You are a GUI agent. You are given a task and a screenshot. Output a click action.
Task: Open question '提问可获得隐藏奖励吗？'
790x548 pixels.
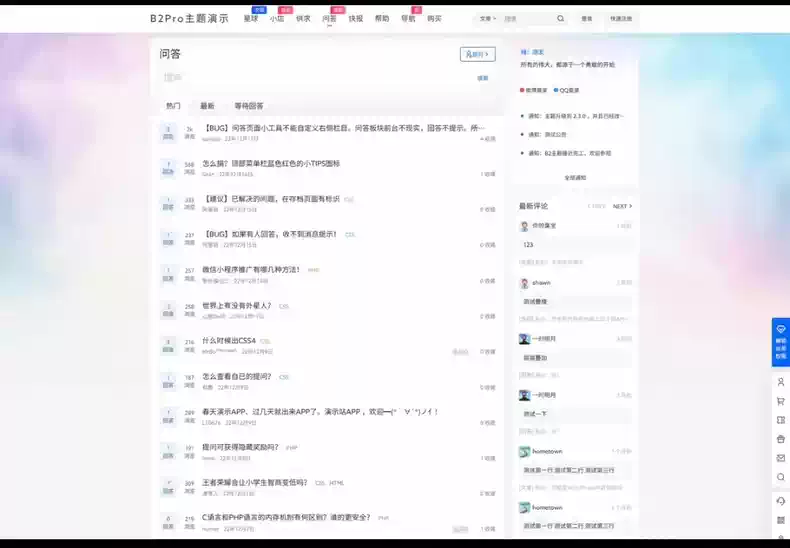click(x=240, y=447)
